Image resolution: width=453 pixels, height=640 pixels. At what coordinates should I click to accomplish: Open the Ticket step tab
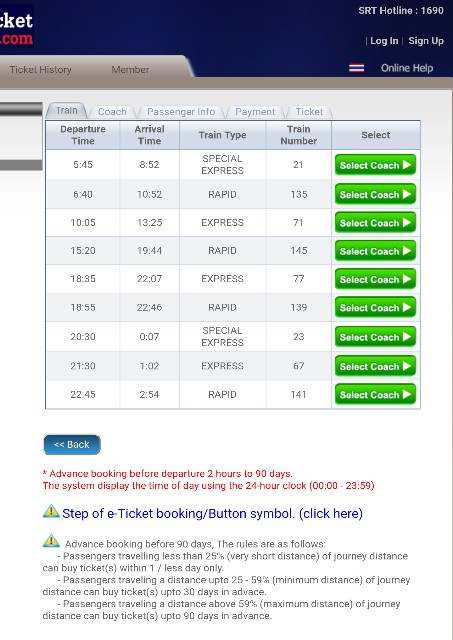click(309, 112)
